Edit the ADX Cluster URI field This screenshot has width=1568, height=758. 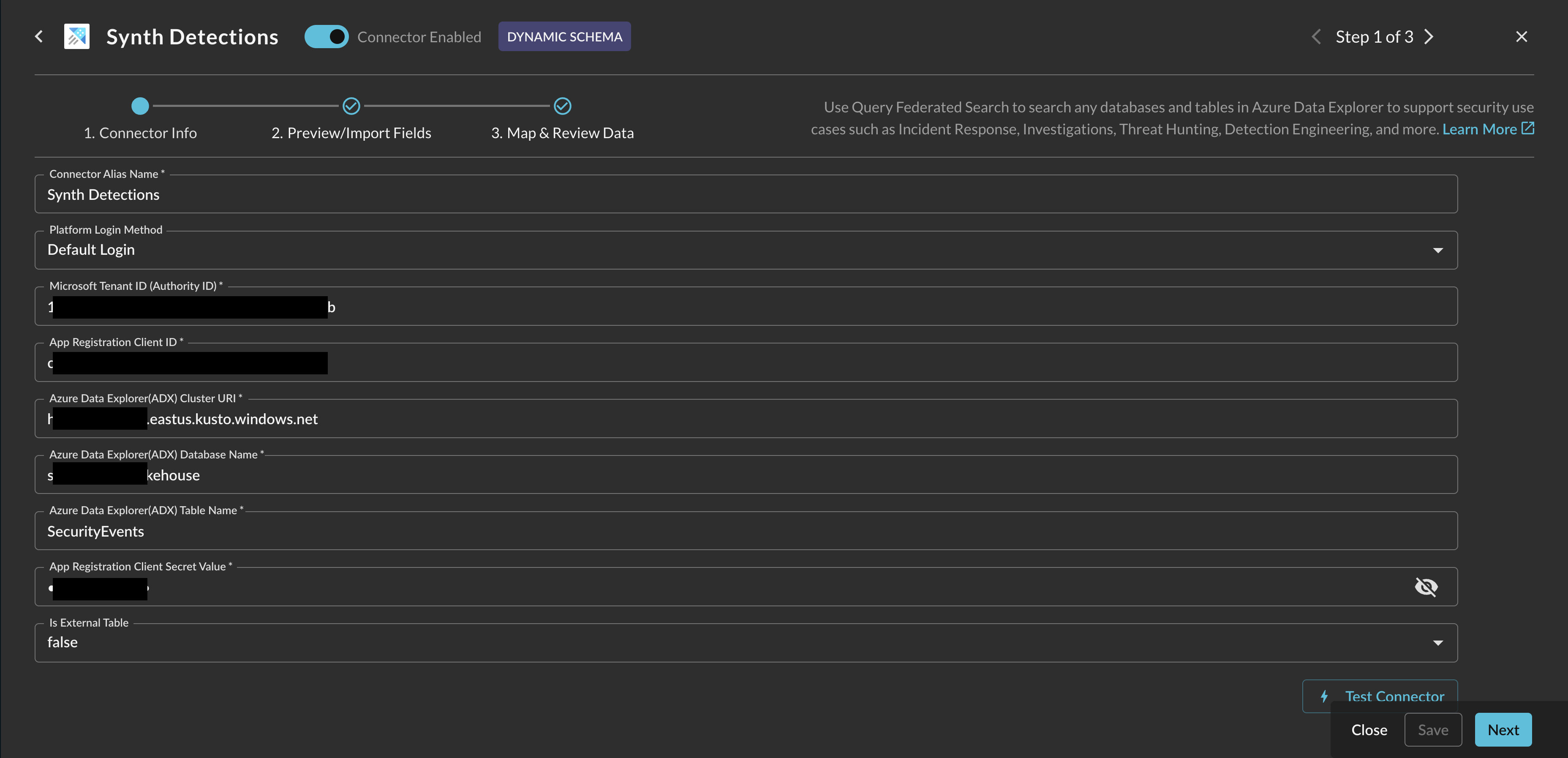point(746,419)
